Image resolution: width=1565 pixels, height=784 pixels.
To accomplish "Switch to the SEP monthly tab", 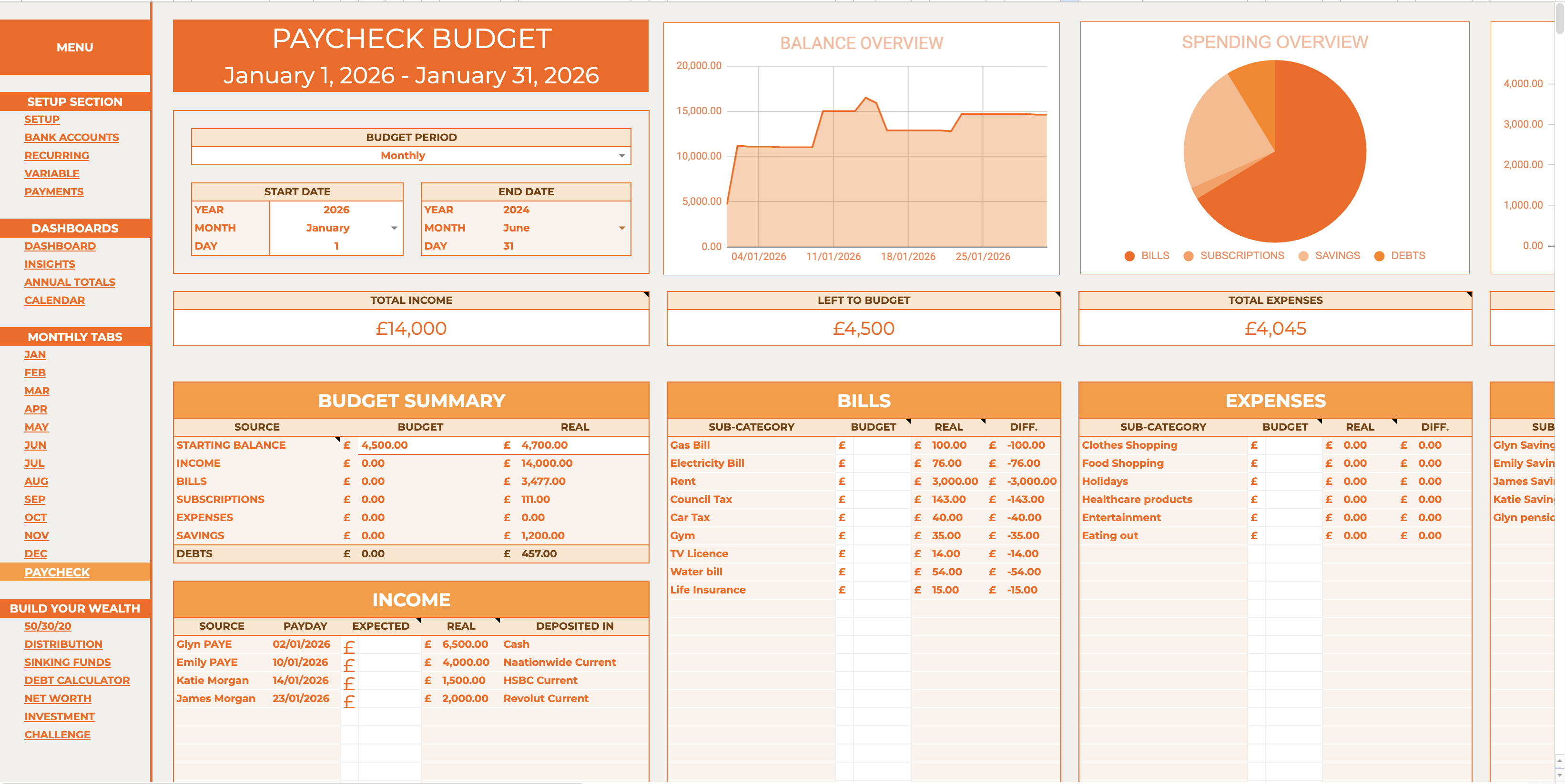I will click(x=35, y=500).
